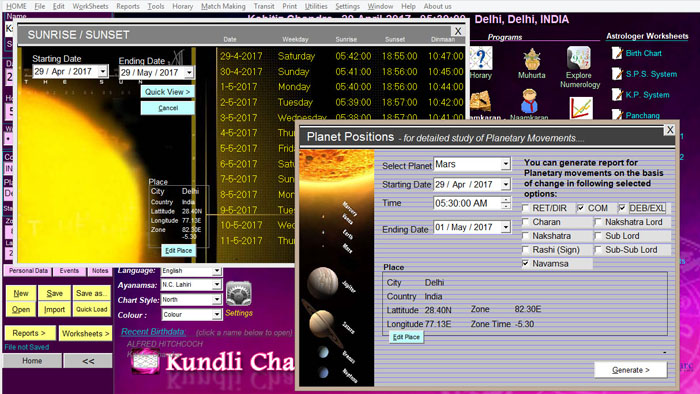
Task: Click the Naamkaran boy icon
Action: pyautogui.click(x=530, y=101)
